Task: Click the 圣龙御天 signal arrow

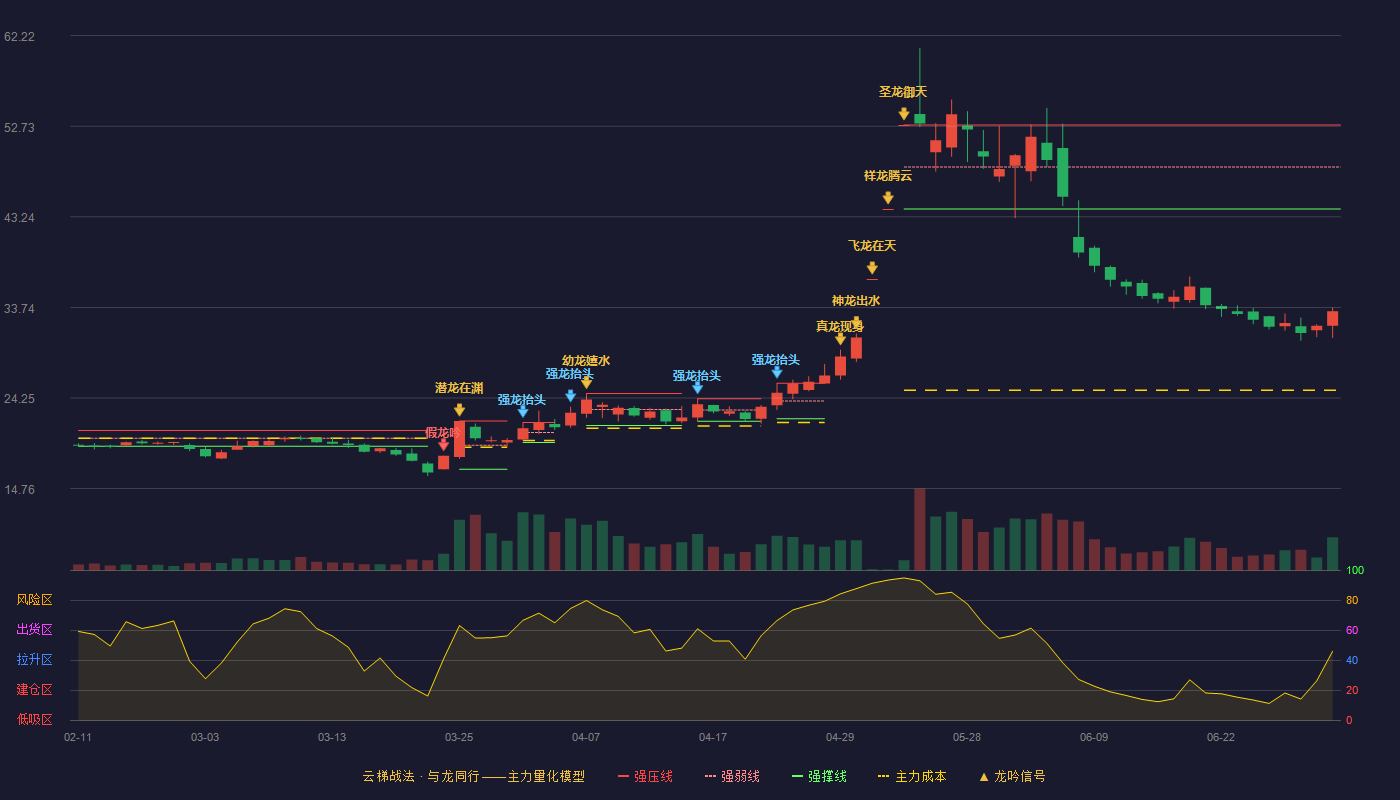Action: pyautogui.click(x=904, y=114)
